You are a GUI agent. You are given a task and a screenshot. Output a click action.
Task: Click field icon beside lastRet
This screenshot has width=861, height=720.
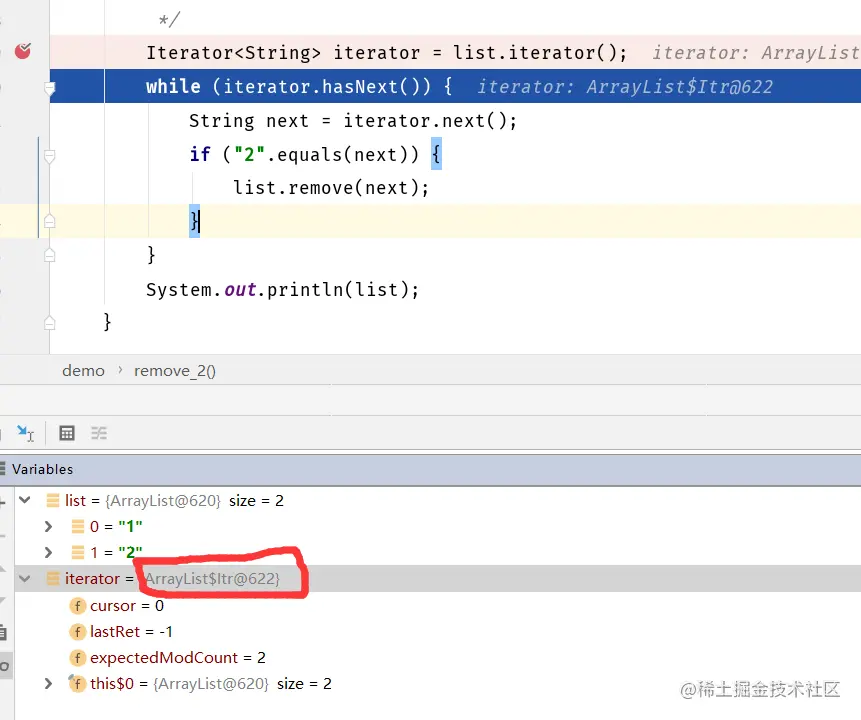[77, 632]
